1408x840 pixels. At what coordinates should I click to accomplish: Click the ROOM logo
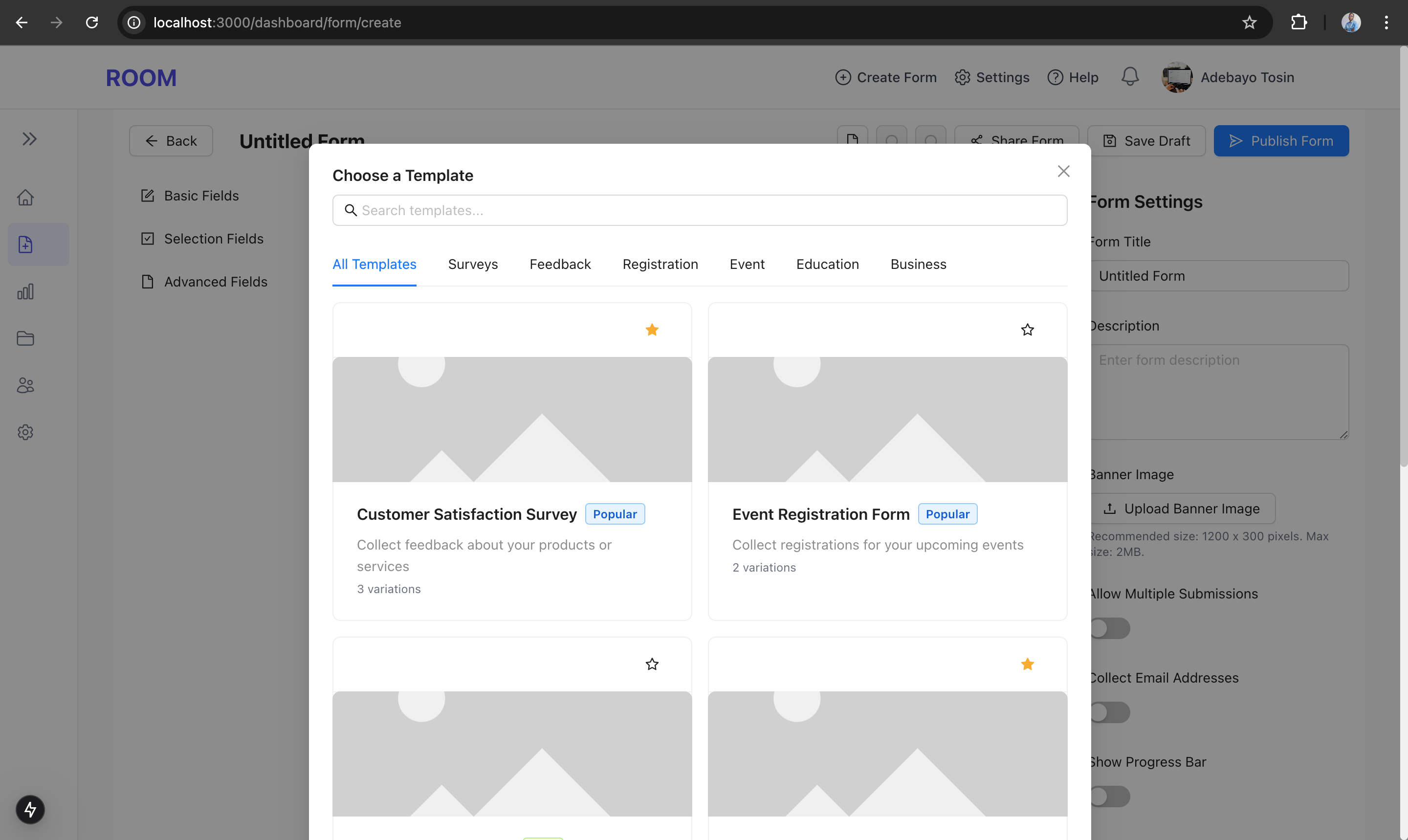141,78
